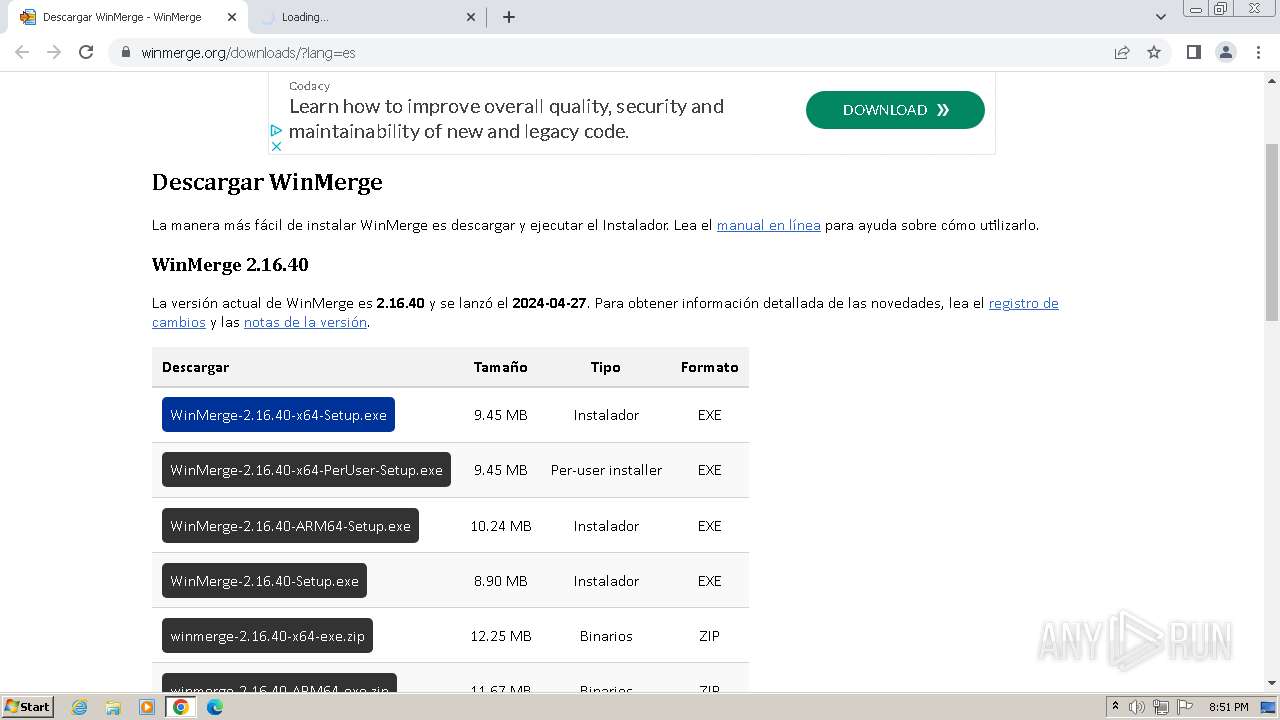The width and height of the screenshot is (1280, 720).
Task: Open the Chrome three-dot menu
Action: (x=1258, y=52)
